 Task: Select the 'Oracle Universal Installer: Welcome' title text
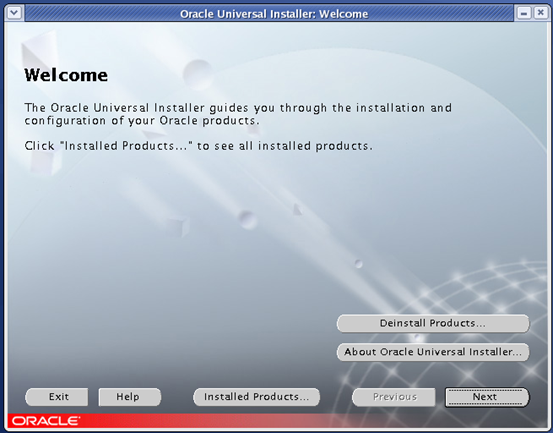[274, 14]
